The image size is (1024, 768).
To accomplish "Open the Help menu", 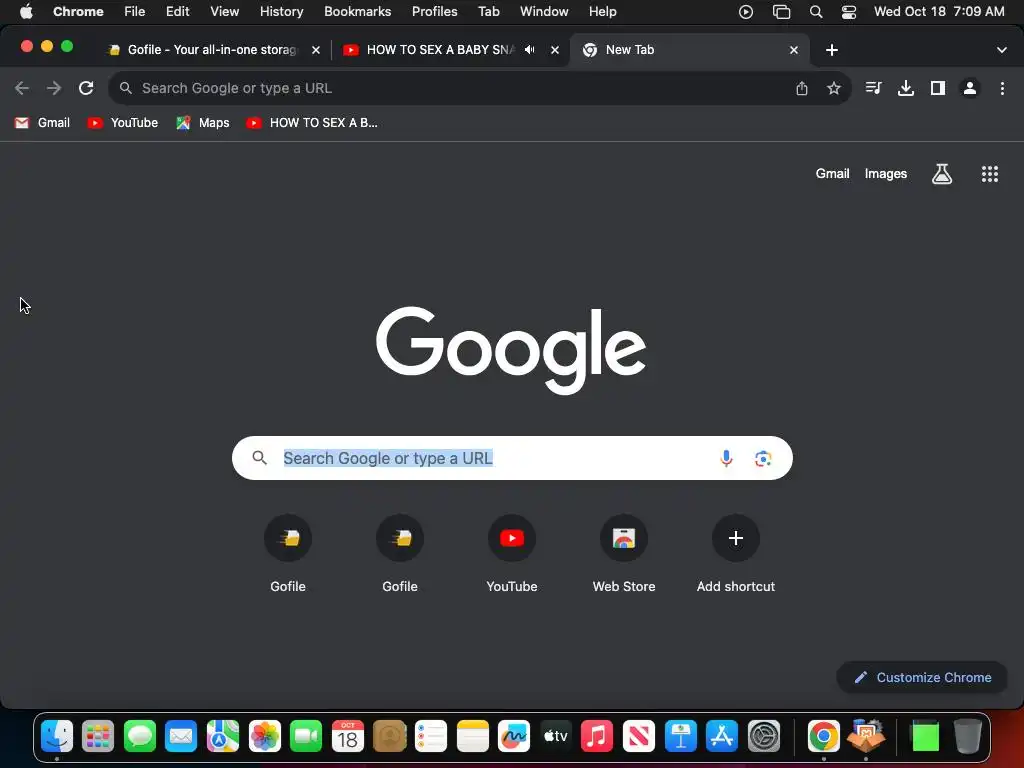I will 602,12.
